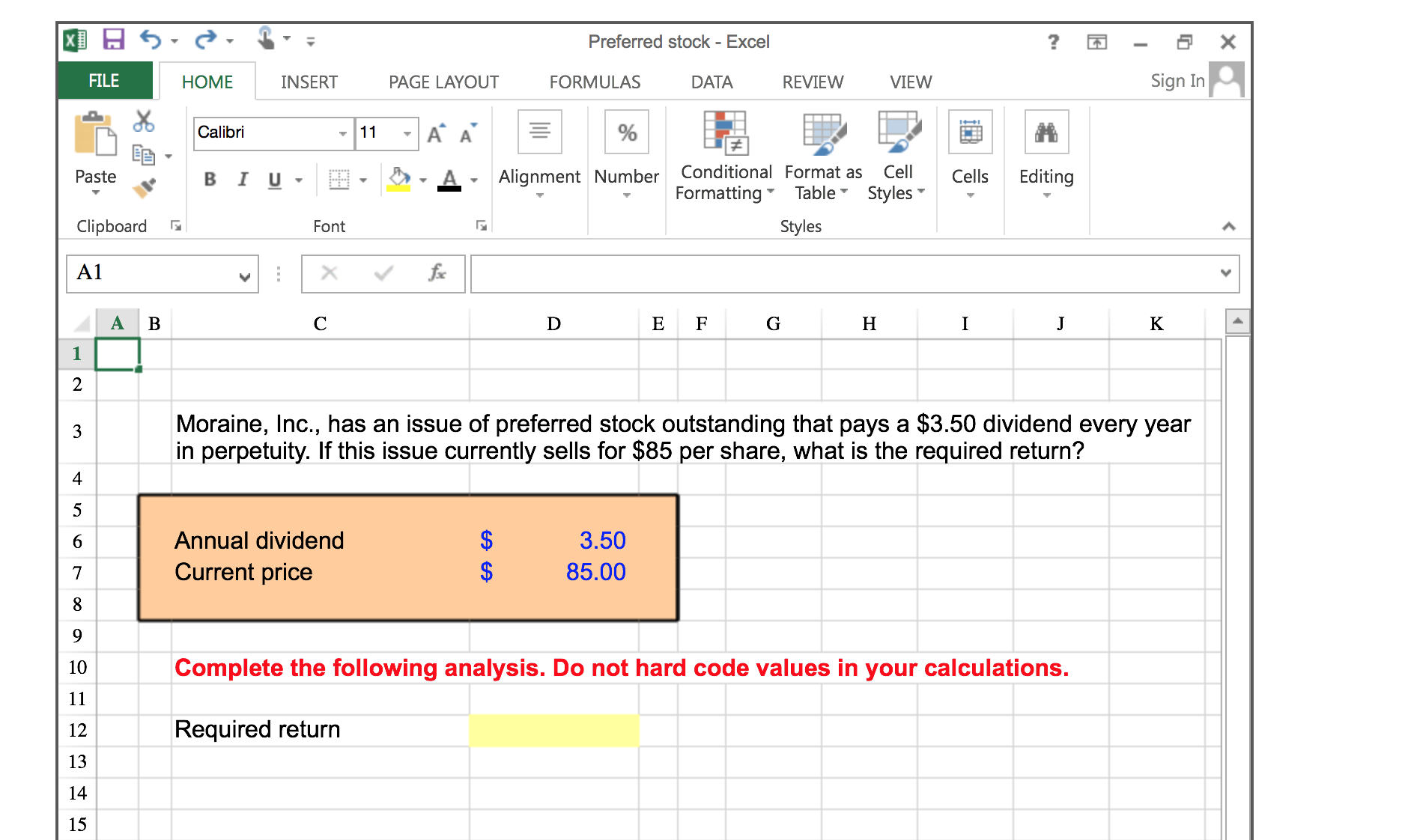Toggle italic formatting
The width and height of the screenshot is (1405, 840).
(x=243, y=180)
